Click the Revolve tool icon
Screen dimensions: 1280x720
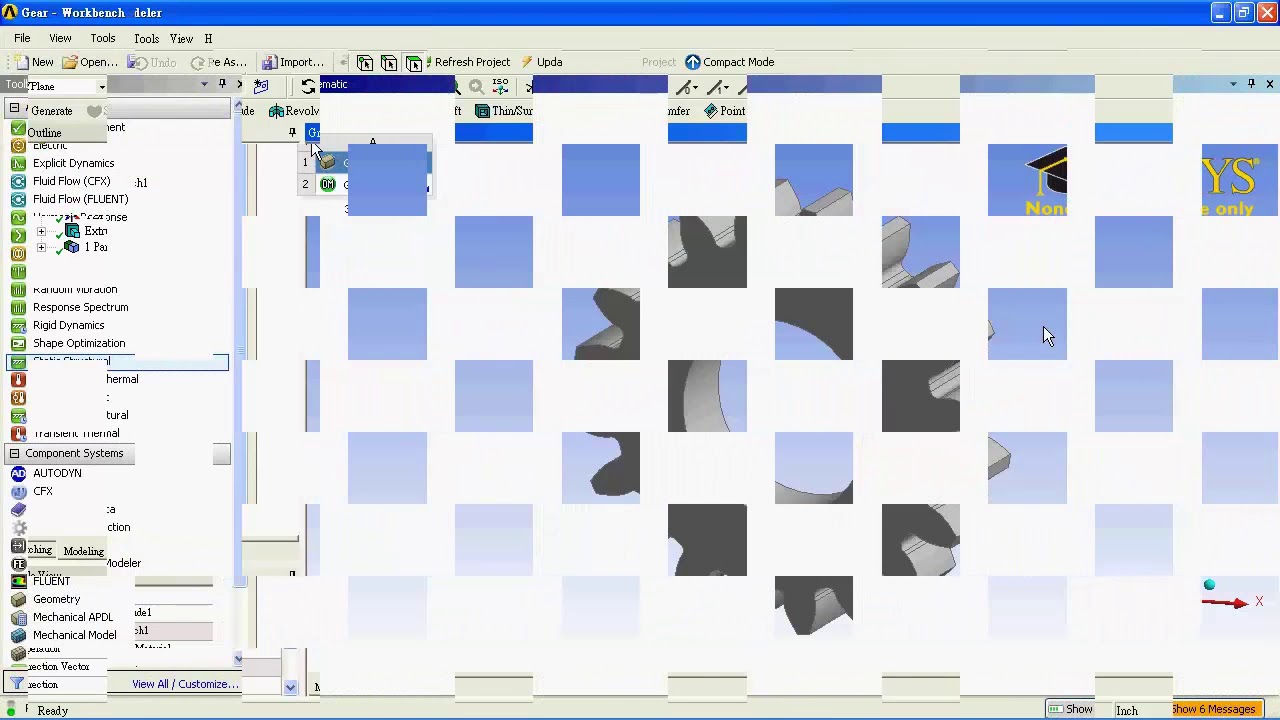tap(276, 111)
